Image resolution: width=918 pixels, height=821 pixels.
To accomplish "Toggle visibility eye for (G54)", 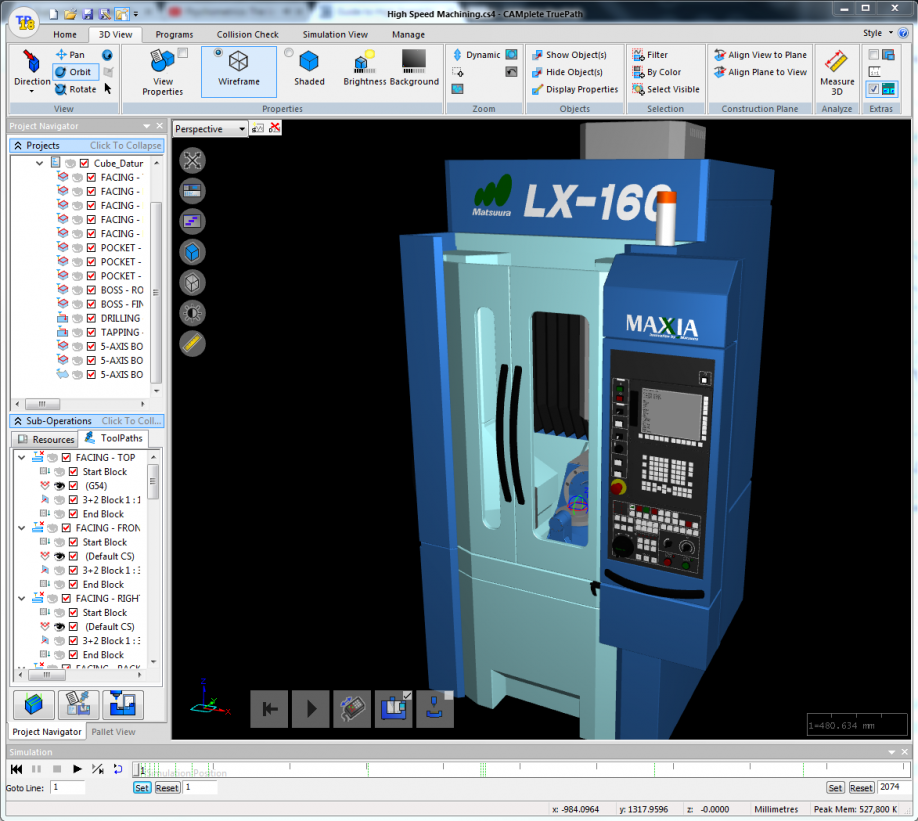I will (x=59, y=485).
